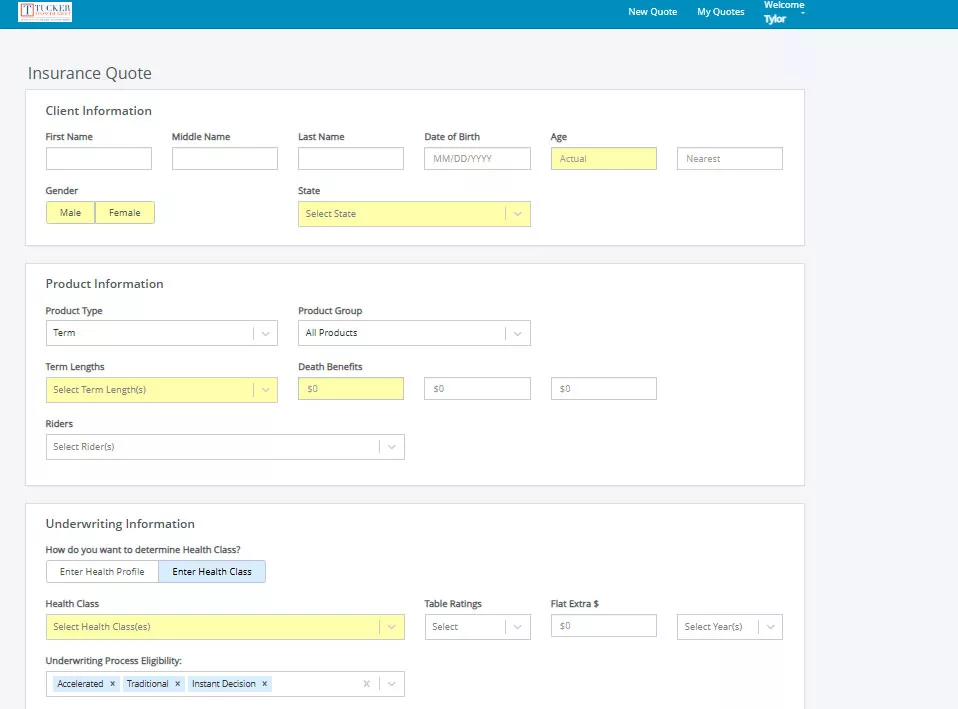Open the Welcome Tylor user menu arrow
The width and height of the screenshot is (958, 709).
pyautogui.click(x=803, y=13)
